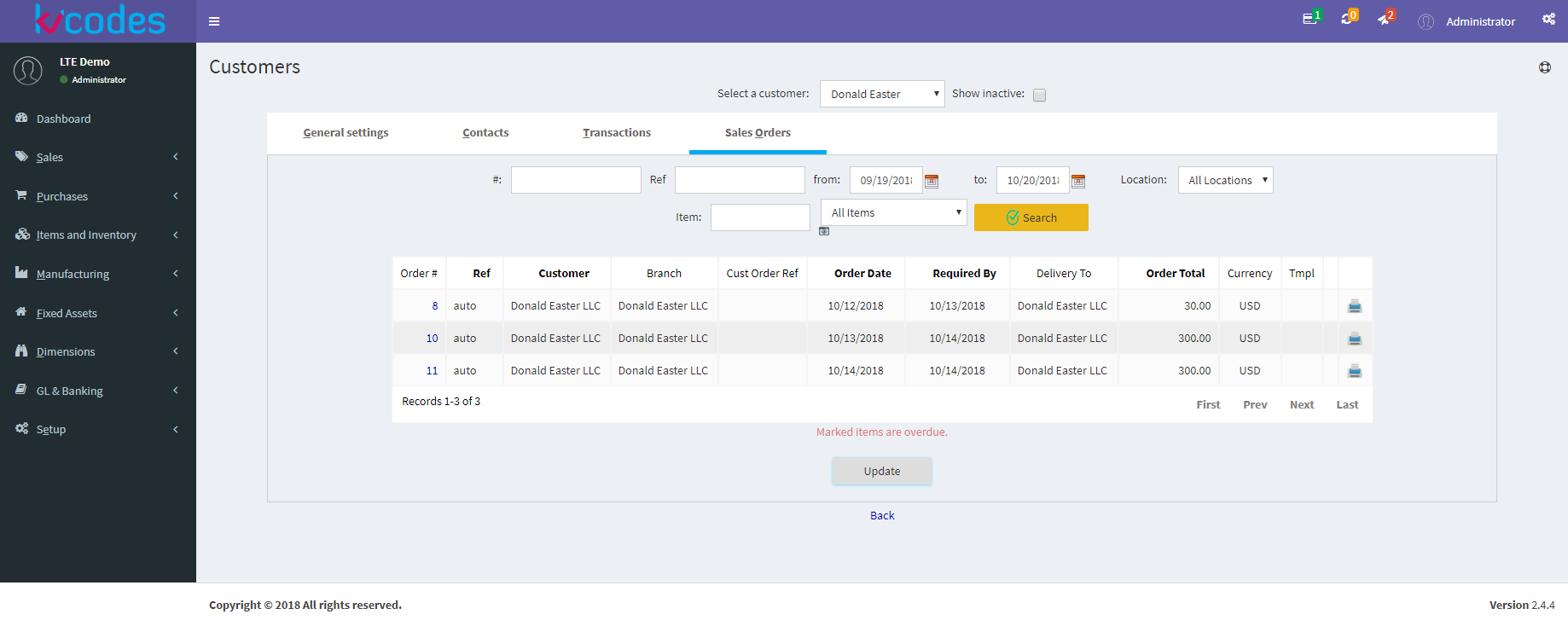Open notification icon with badge 2
This screenshot has height=626, width=1568.
pos(1385,20)
